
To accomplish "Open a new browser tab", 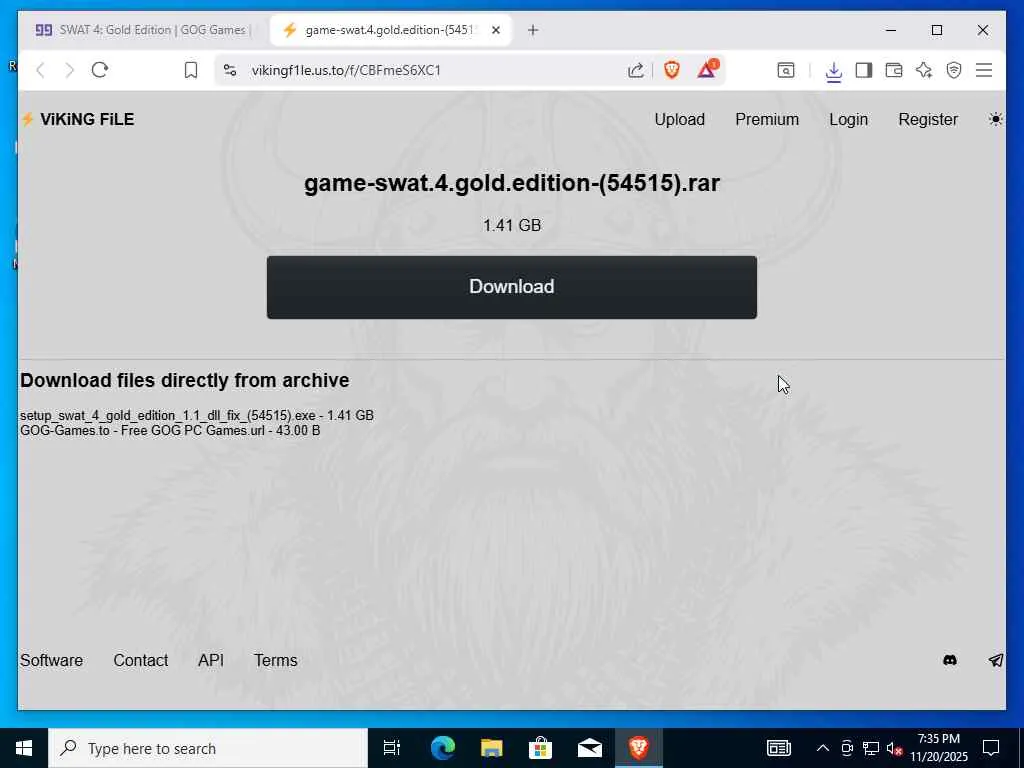I will 533,30.
